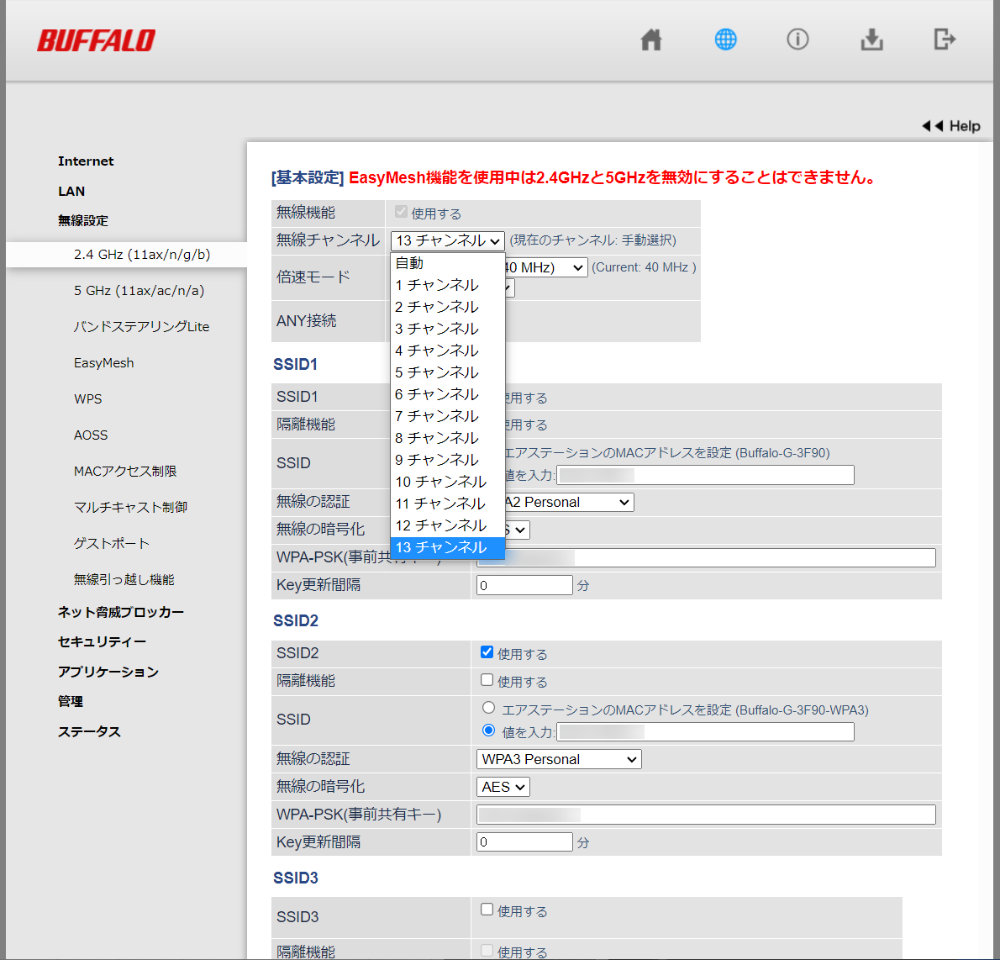1000x960 pixels.
Task: Select SSID2 値を入力 radio button
Action: click(x=489, y=730)
